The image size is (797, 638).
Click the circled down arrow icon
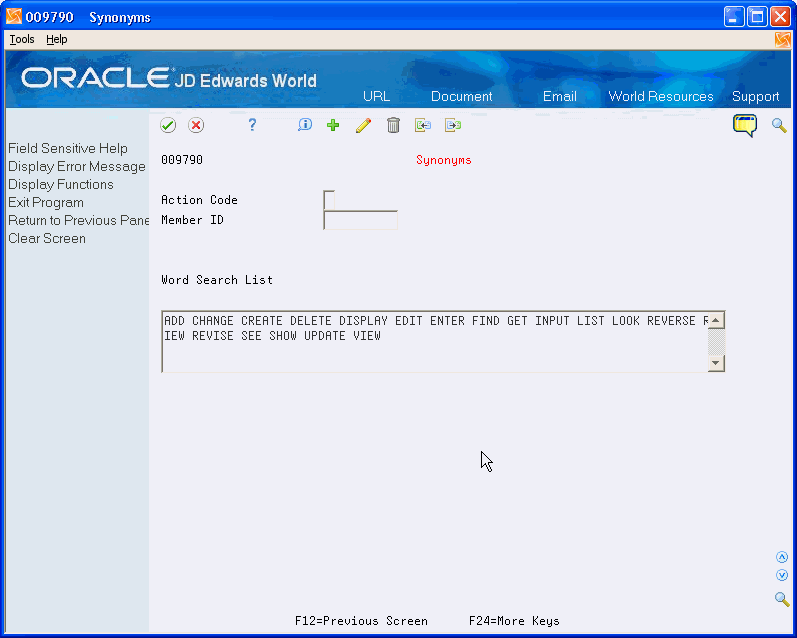tap(782, 575)
